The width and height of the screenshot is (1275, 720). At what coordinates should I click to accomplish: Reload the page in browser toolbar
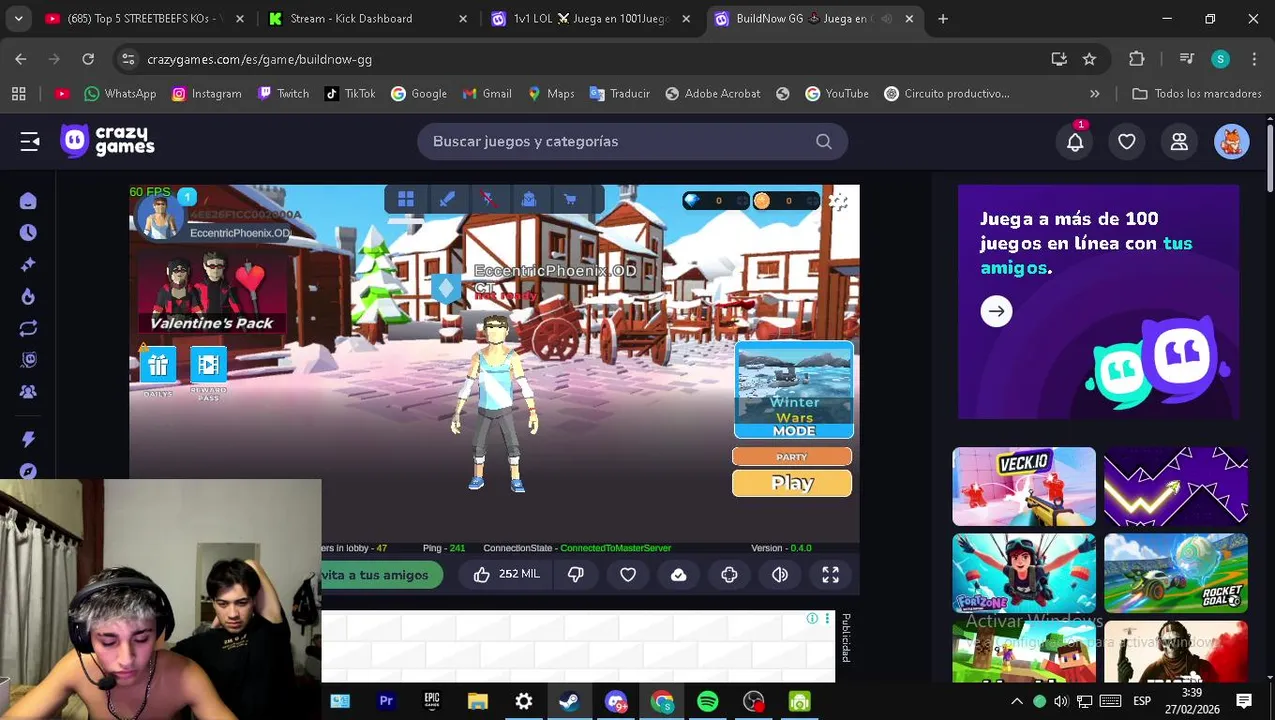(88, 59)
